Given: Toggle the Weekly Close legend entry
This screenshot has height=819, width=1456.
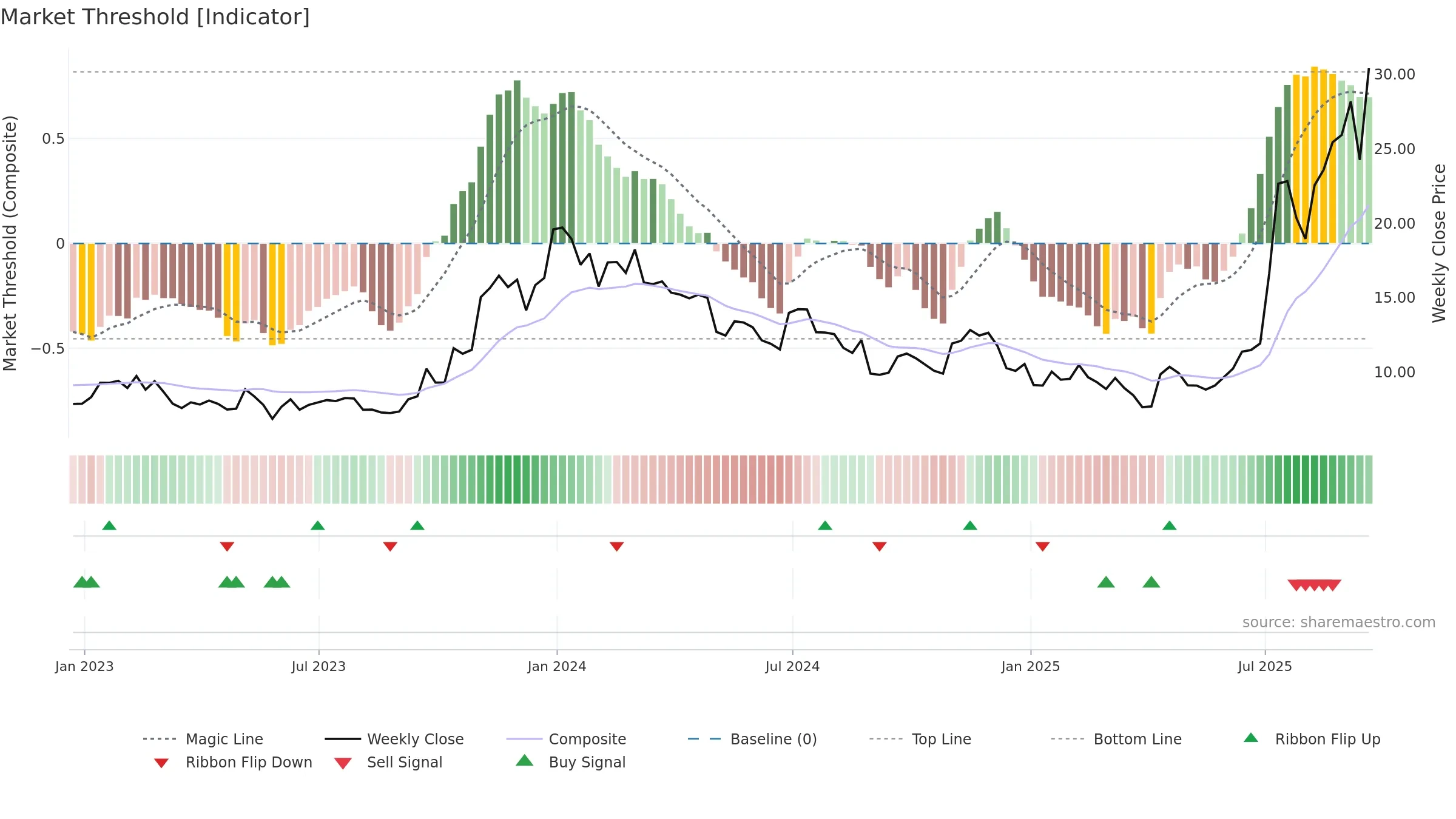Looking at the screenshot, I should pos(394,739).
